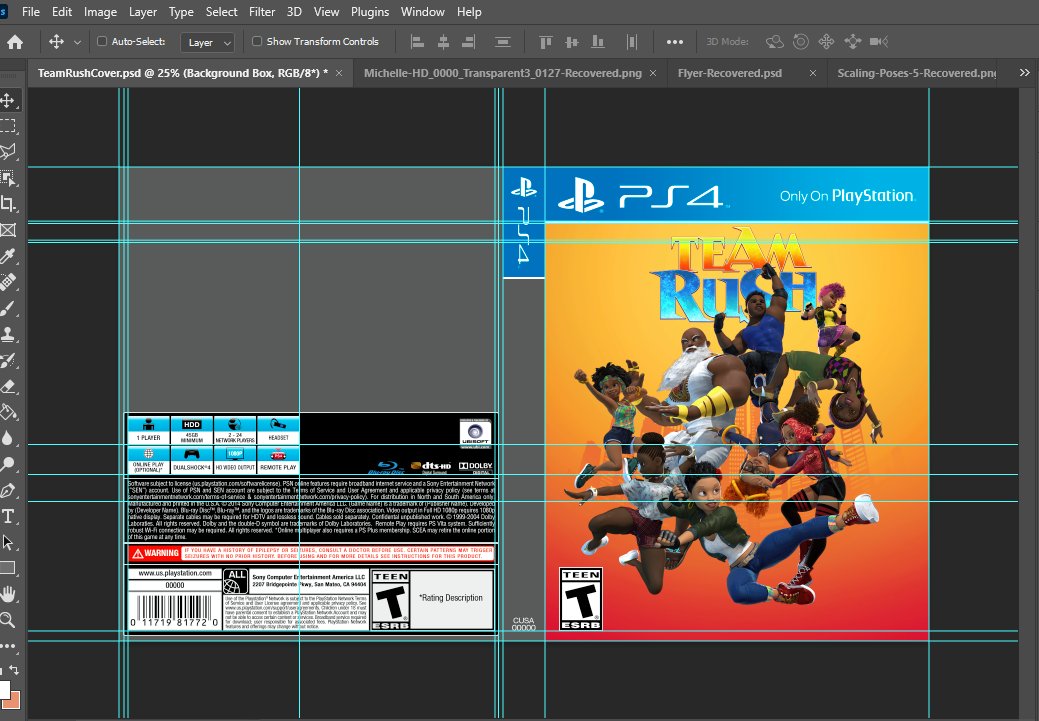The width and height of the screenshot is (1039, 721).
Task: Align horizontal centers in options bar
Action: coord(443,42)
